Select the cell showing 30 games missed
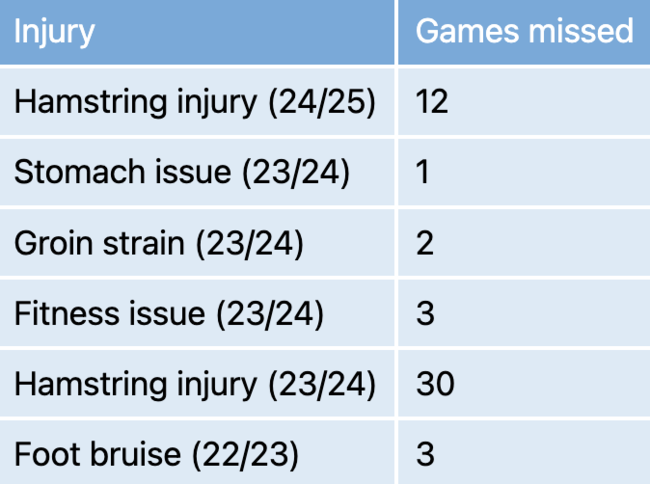 (x=524, y=384)
